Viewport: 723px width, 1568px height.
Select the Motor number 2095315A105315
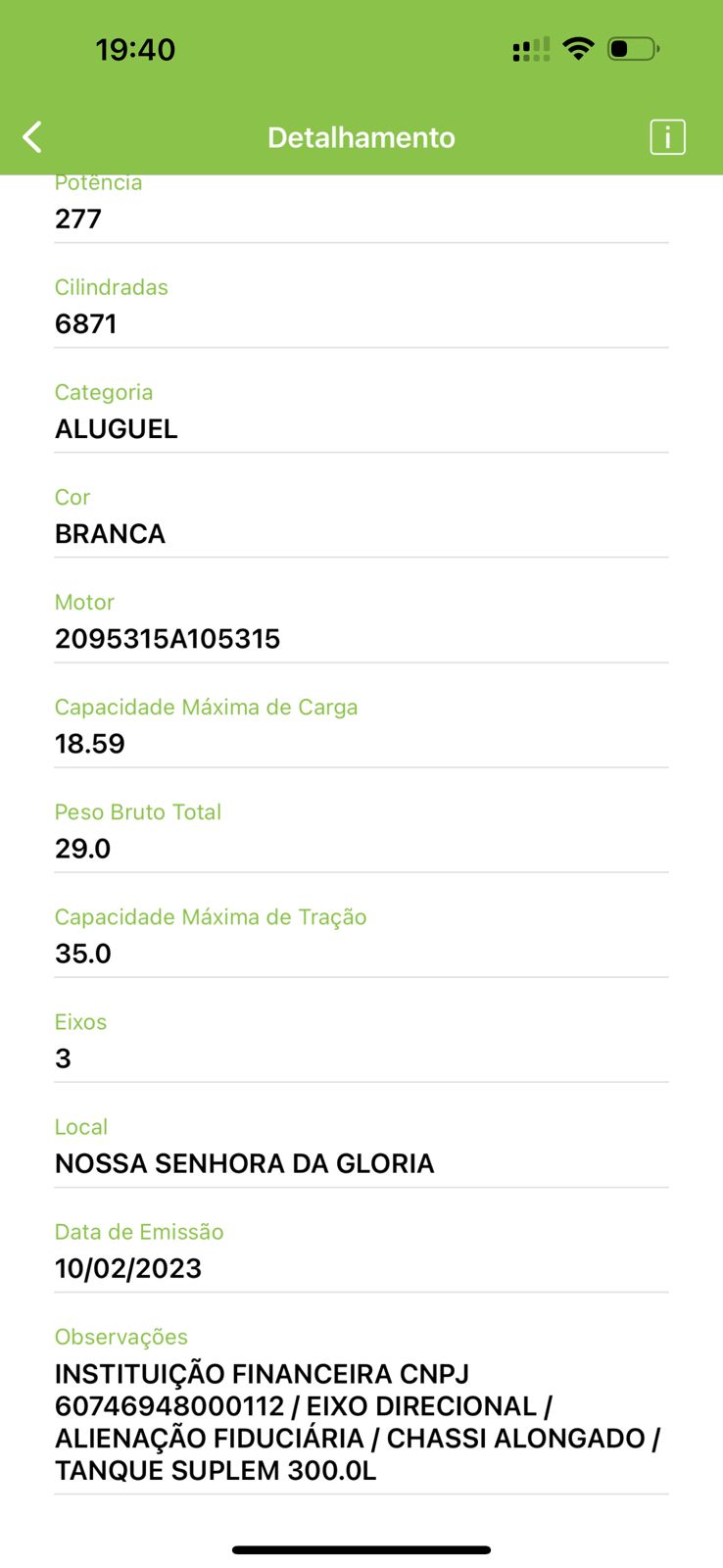pyautogui.click(x=168, y=638)
